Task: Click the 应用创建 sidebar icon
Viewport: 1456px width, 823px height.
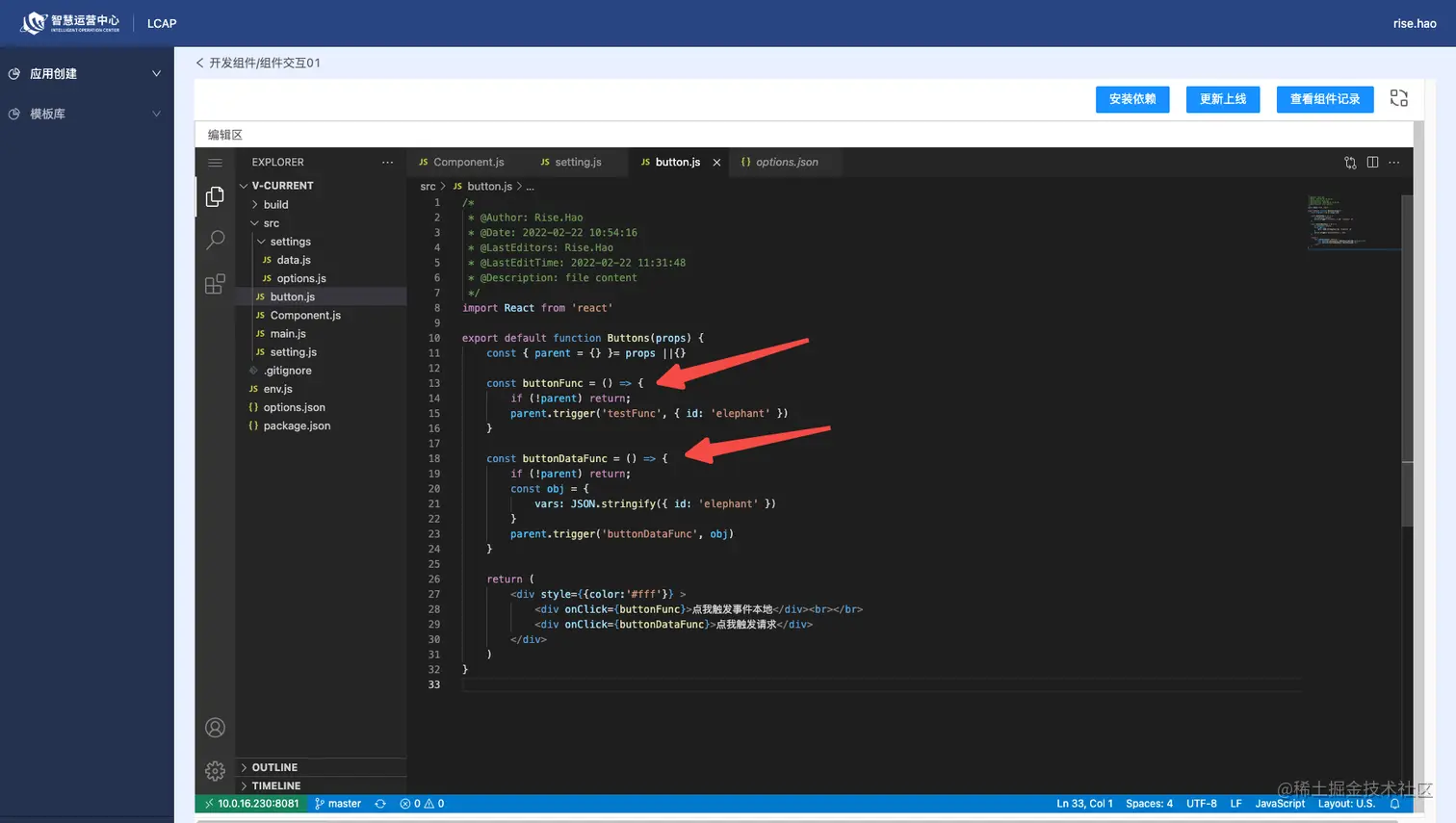Action: point(14,73)
